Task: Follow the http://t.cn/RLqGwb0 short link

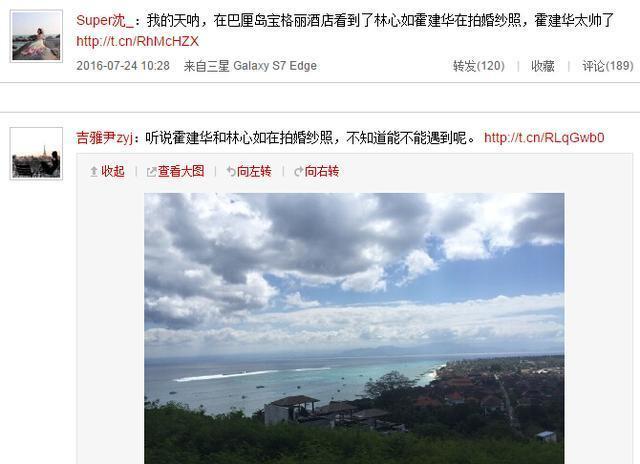Action: tap(544, 138)
